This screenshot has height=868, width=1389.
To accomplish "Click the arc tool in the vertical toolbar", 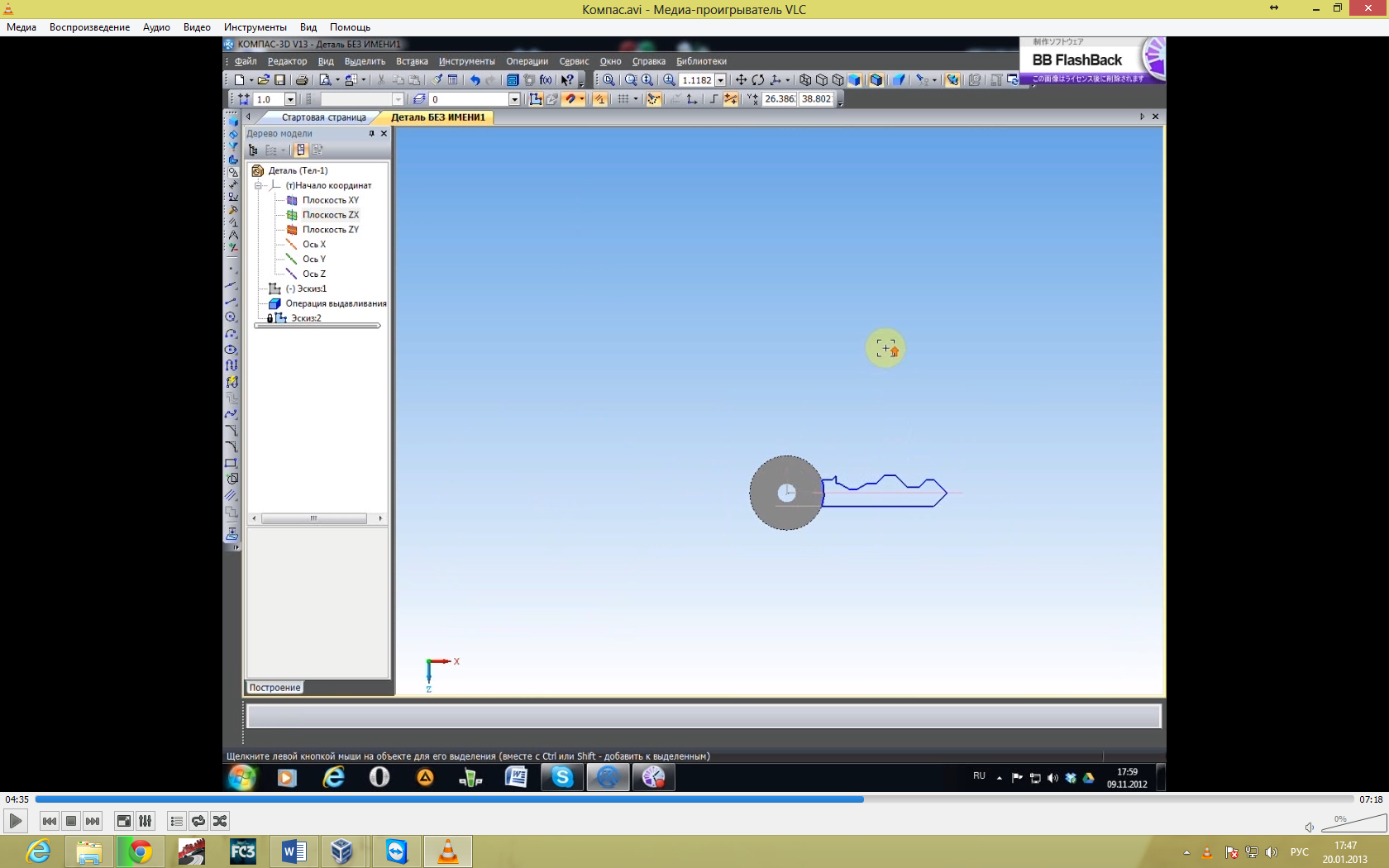I will pos(232,333).
